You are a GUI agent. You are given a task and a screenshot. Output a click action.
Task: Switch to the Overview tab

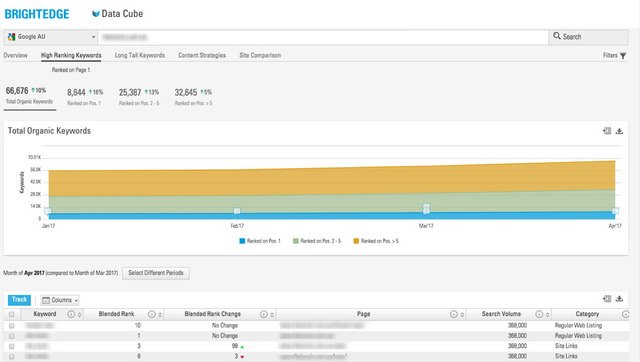pos(16,56)
